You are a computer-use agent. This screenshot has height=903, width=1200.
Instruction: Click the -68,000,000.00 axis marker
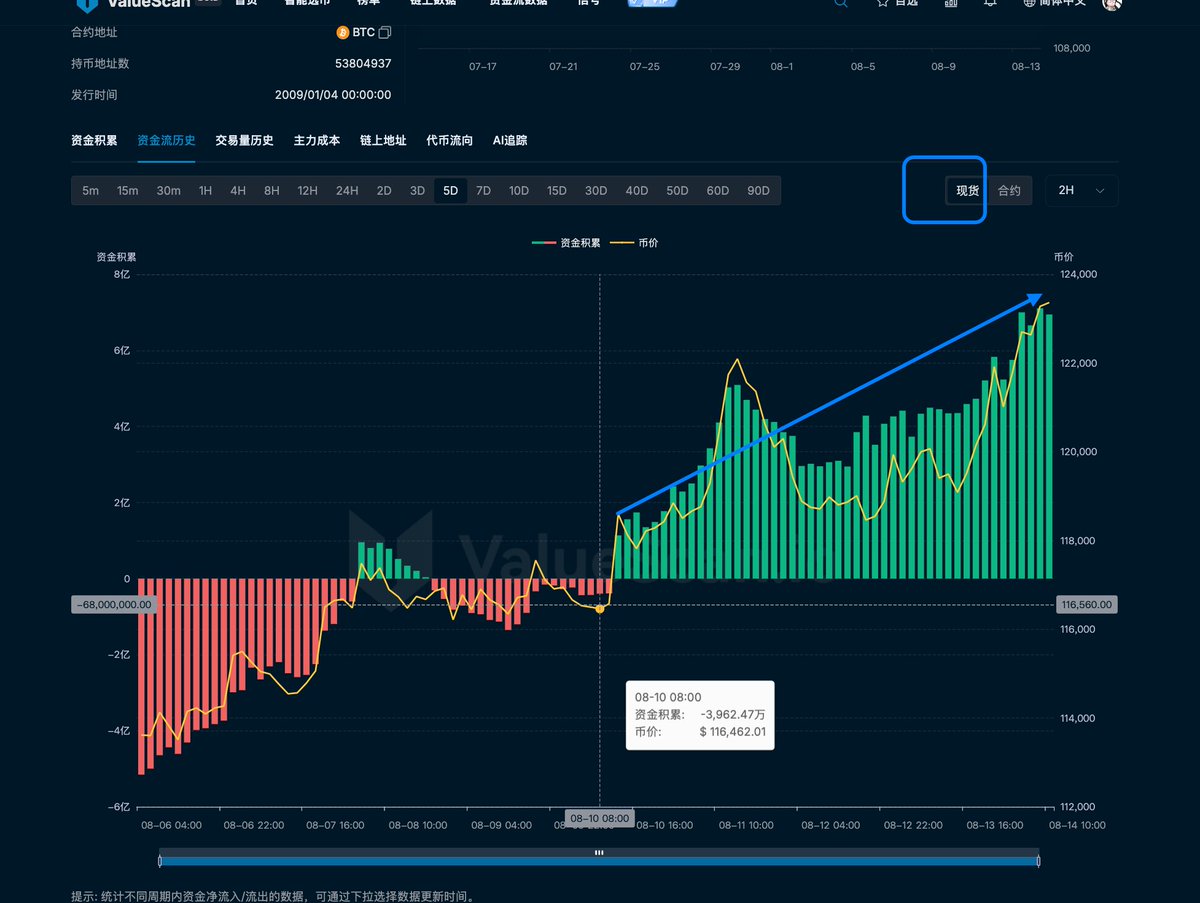(114, 605)
